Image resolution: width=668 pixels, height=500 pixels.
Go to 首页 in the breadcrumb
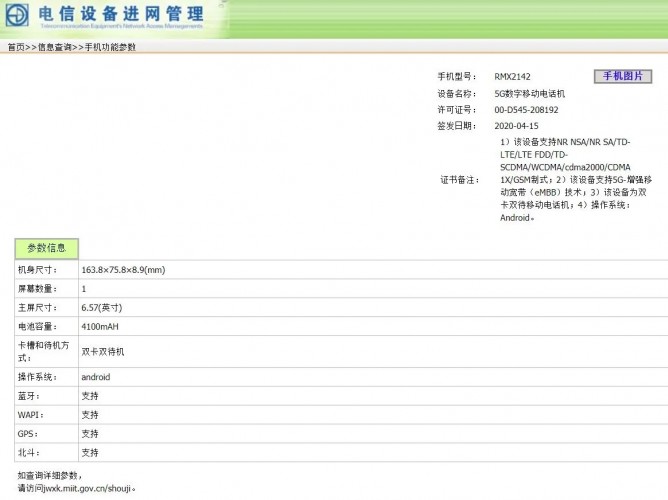point(16,47)
